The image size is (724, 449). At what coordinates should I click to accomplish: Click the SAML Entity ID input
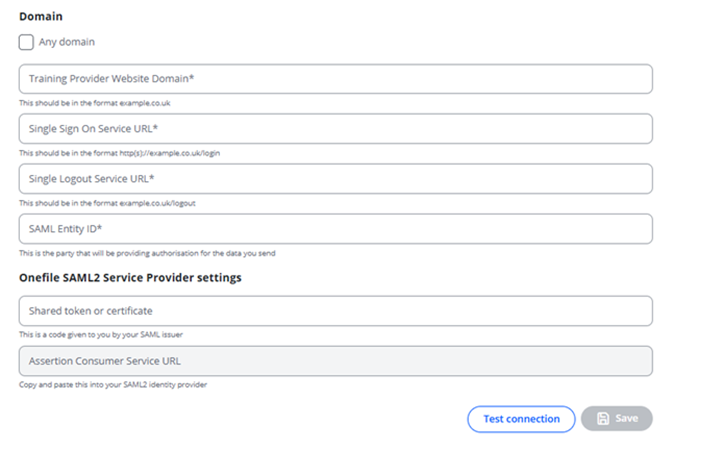[x=335, y=229]
